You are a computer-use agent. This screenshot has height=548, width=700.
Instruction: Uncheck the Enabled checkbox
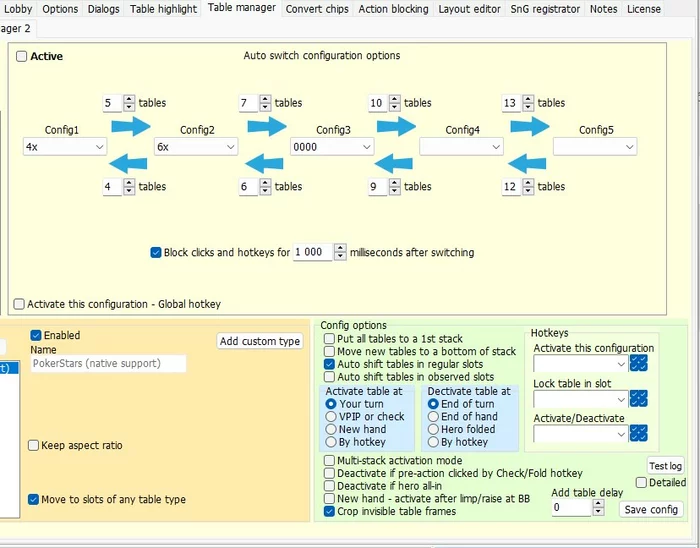point(36,335)
